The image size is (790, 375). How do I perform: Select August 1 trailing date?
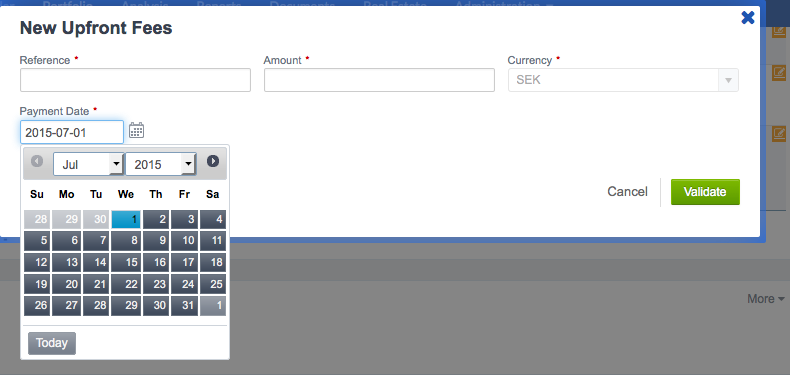coord(213,306)
